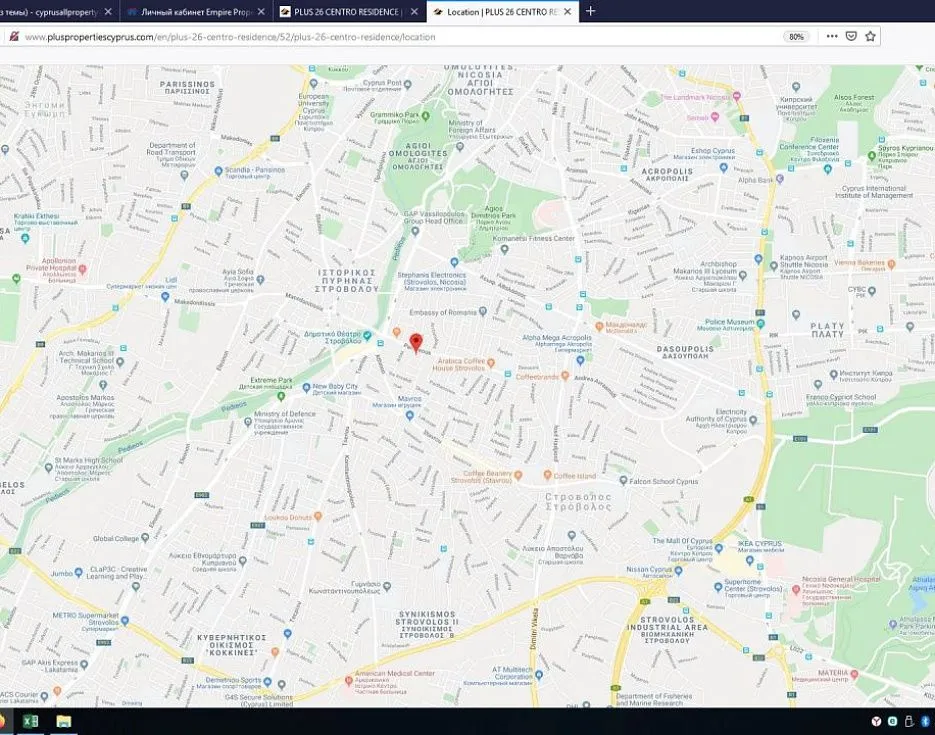
Task: Click the Electricity Authority of Cyprus pin
Action: (x=753, y=420)
